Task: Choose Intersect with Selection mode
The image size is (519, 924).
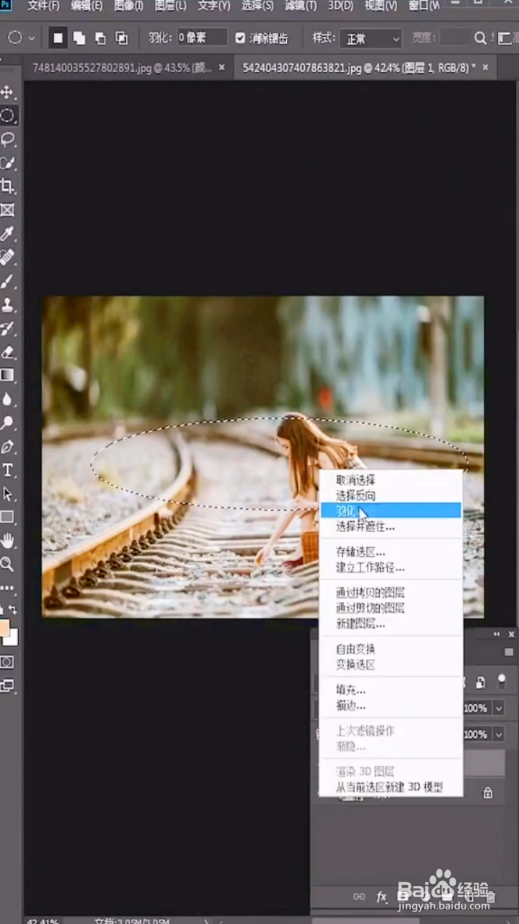Action: point(121,38)
